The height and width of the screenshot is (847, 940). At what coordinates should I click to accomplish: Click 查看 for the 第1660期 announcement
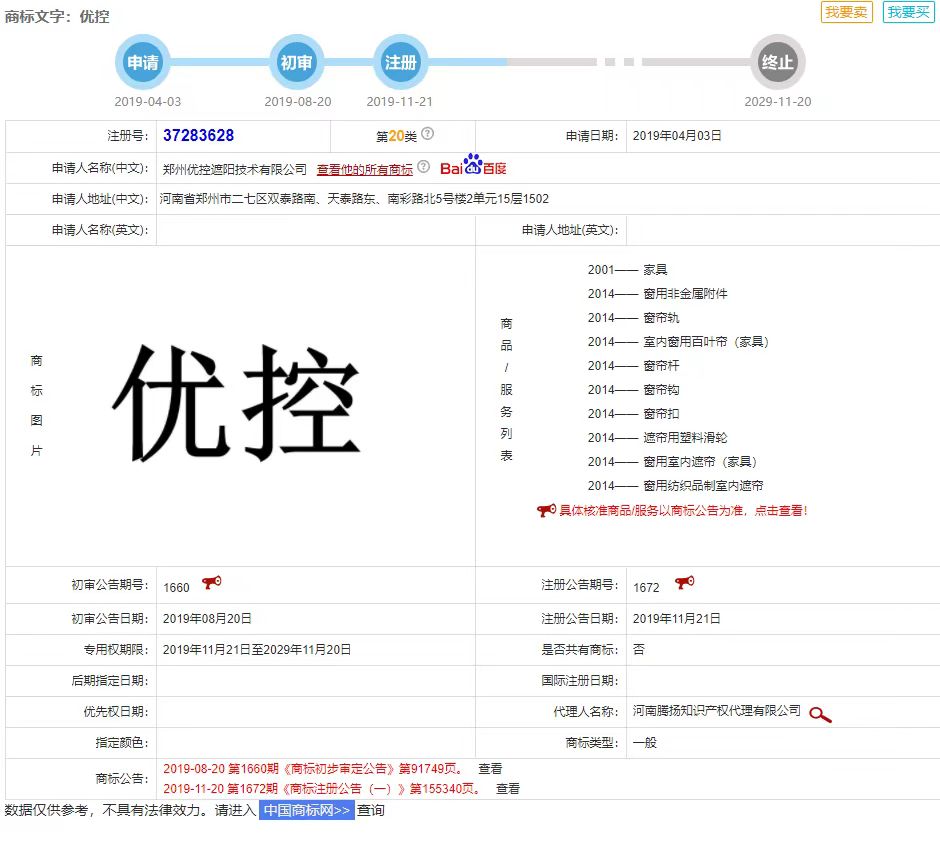click(x=490, y=768)
